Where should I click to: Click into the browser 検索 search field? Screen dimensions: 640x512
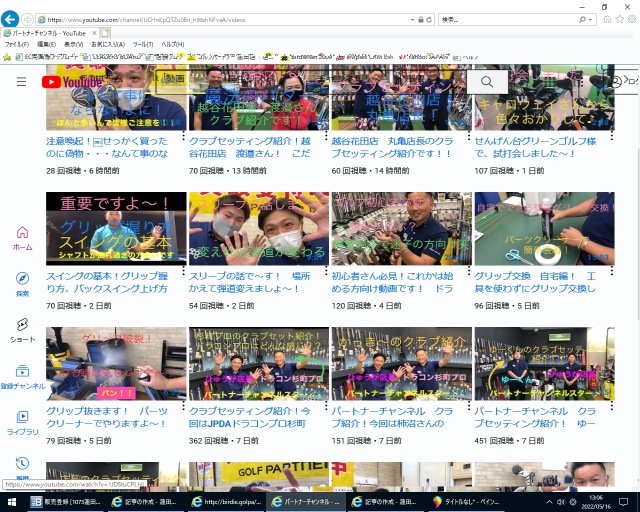[508, 20]
